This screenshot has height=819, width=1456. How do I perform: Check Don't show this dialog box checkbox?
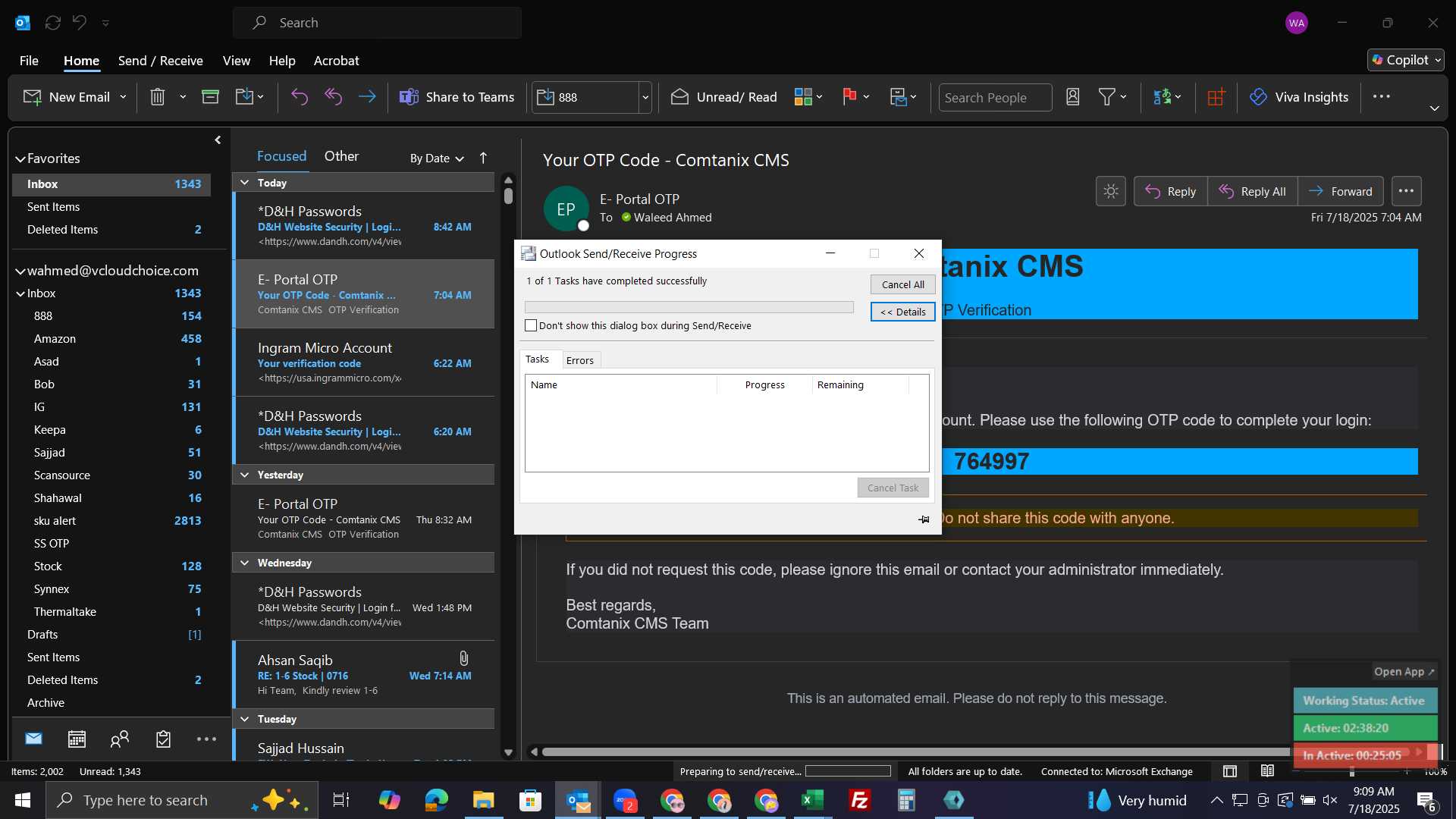click(x=531, y=325)
